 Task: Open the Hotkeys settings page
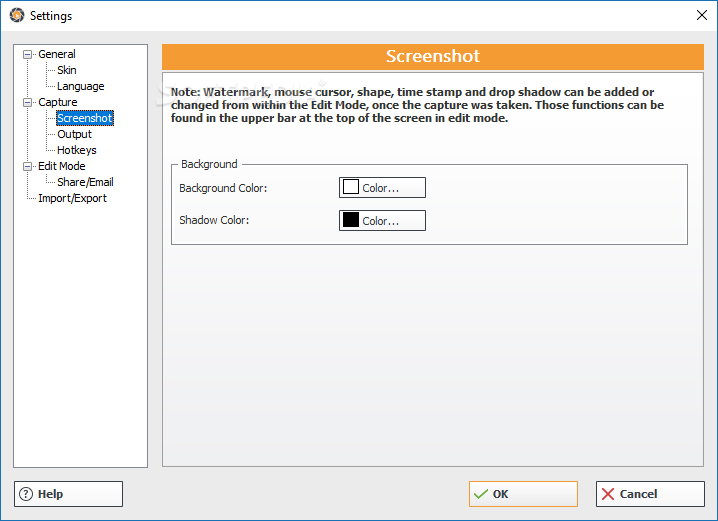(x=76, y=150)
